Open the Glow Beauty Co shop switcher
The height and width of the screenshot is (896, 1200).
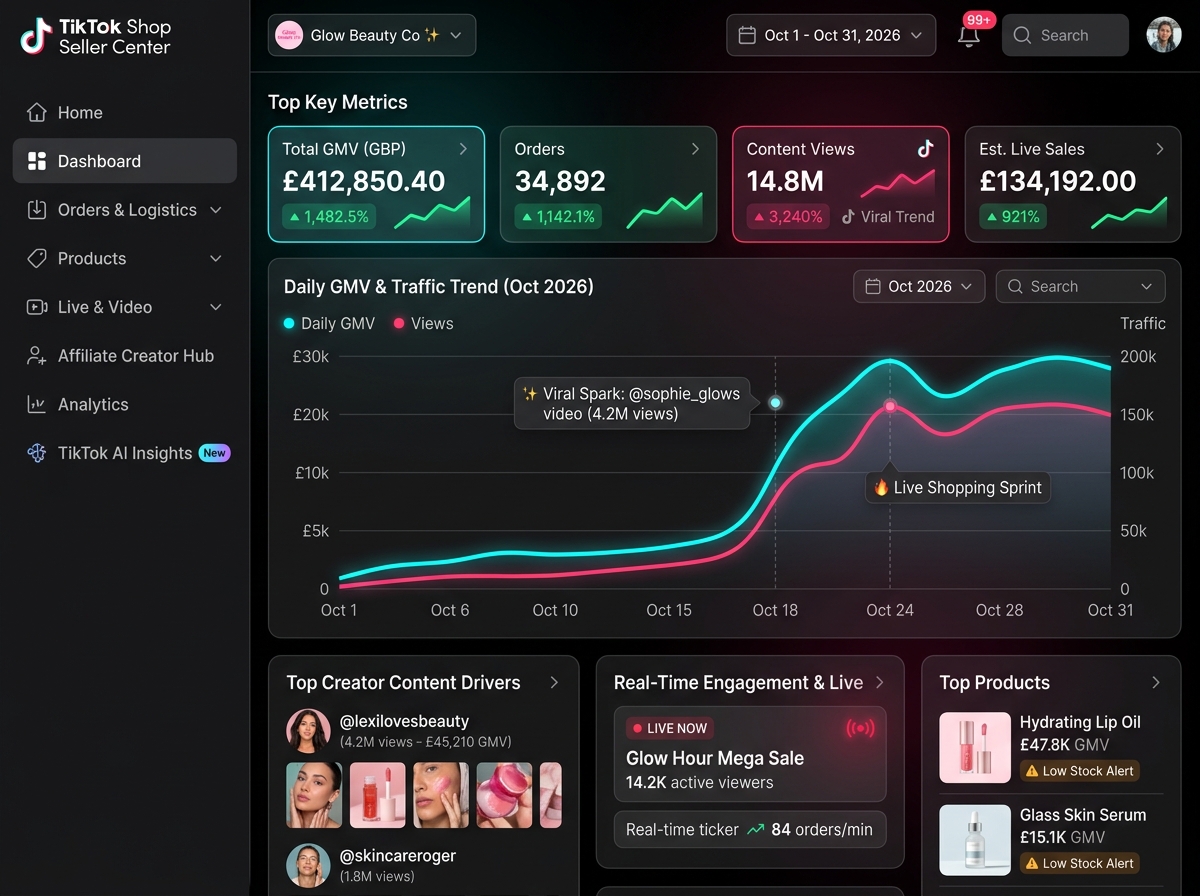pyautogui.click(x=372, y=35)
